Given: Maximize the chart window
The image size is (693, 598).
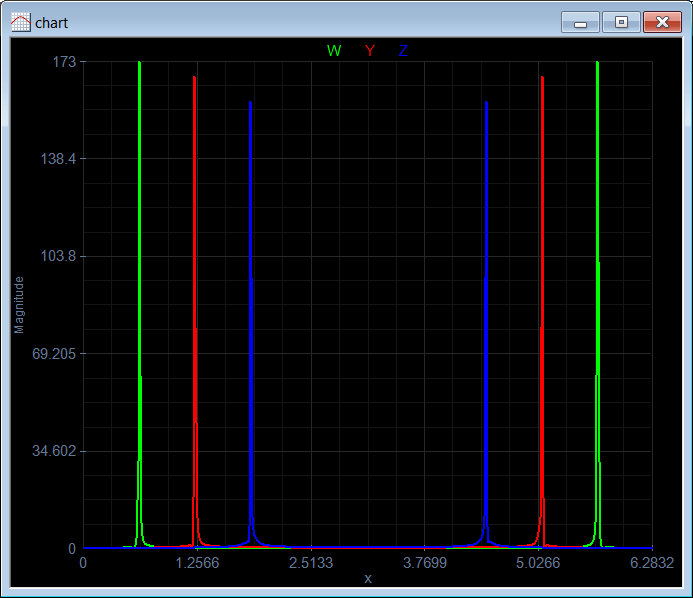Looking at the screenshot, I should [x=621, y=22].
